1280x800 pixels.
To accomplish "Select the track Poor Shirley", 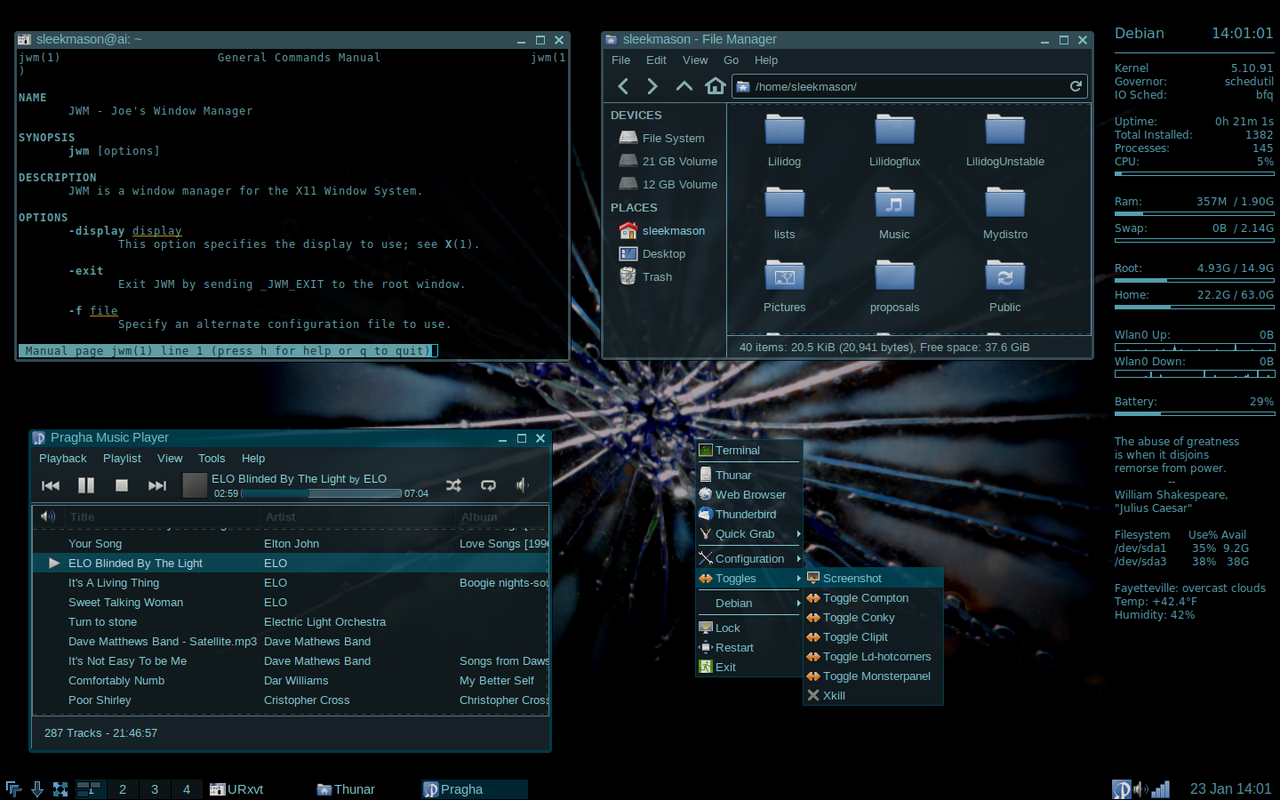I will (x=291, y=700).
